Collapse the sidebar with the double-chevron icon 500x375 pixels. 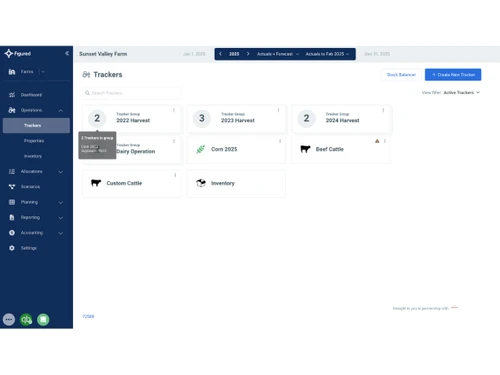[67, 53]
